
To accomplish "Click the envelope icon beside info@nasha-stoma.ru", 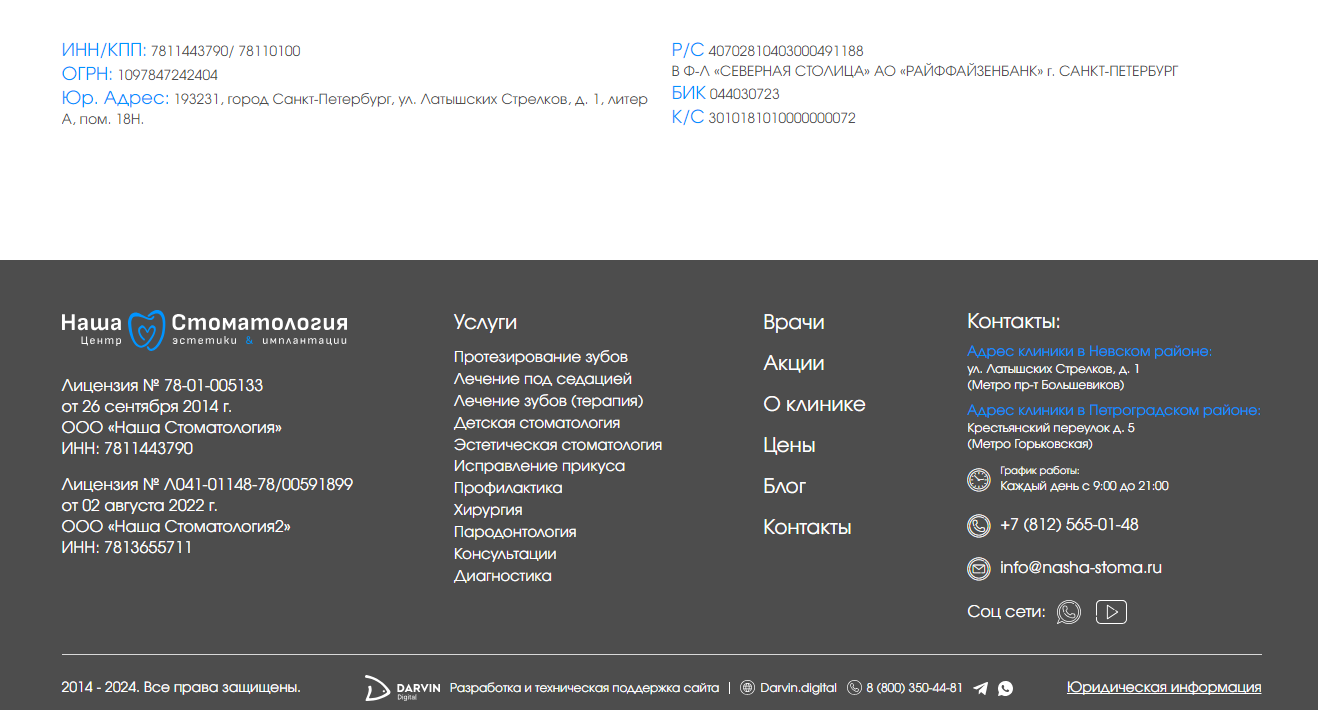I will coord(978,568).
